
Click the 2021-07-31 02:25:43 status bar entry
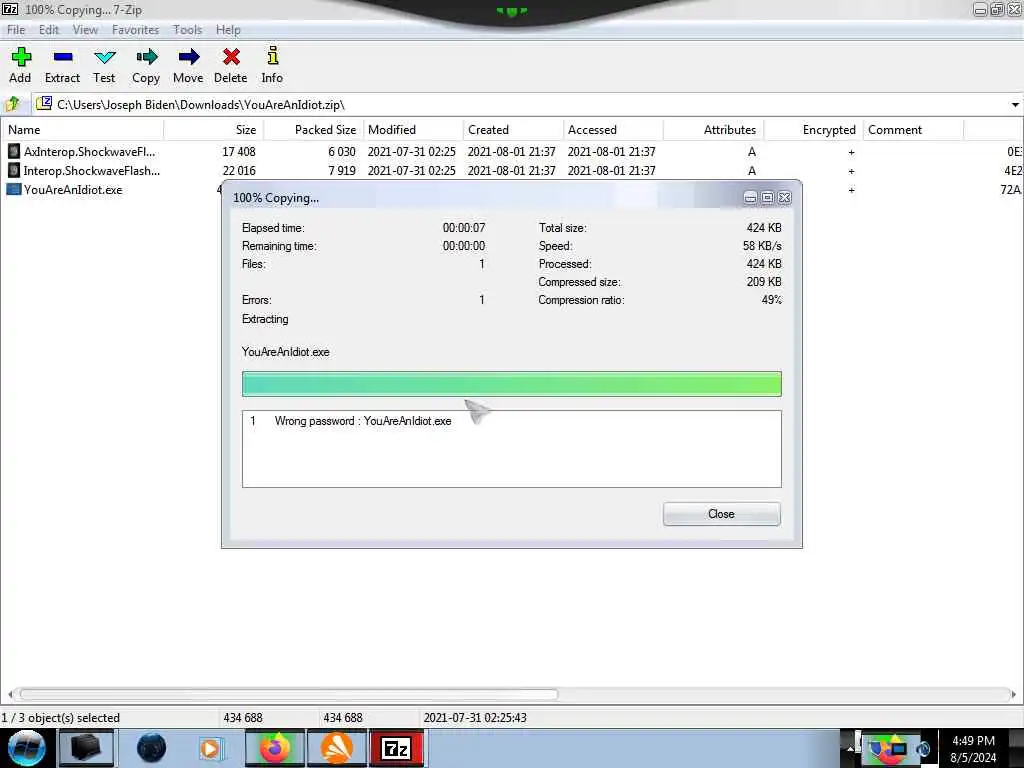tap(475, 718)
